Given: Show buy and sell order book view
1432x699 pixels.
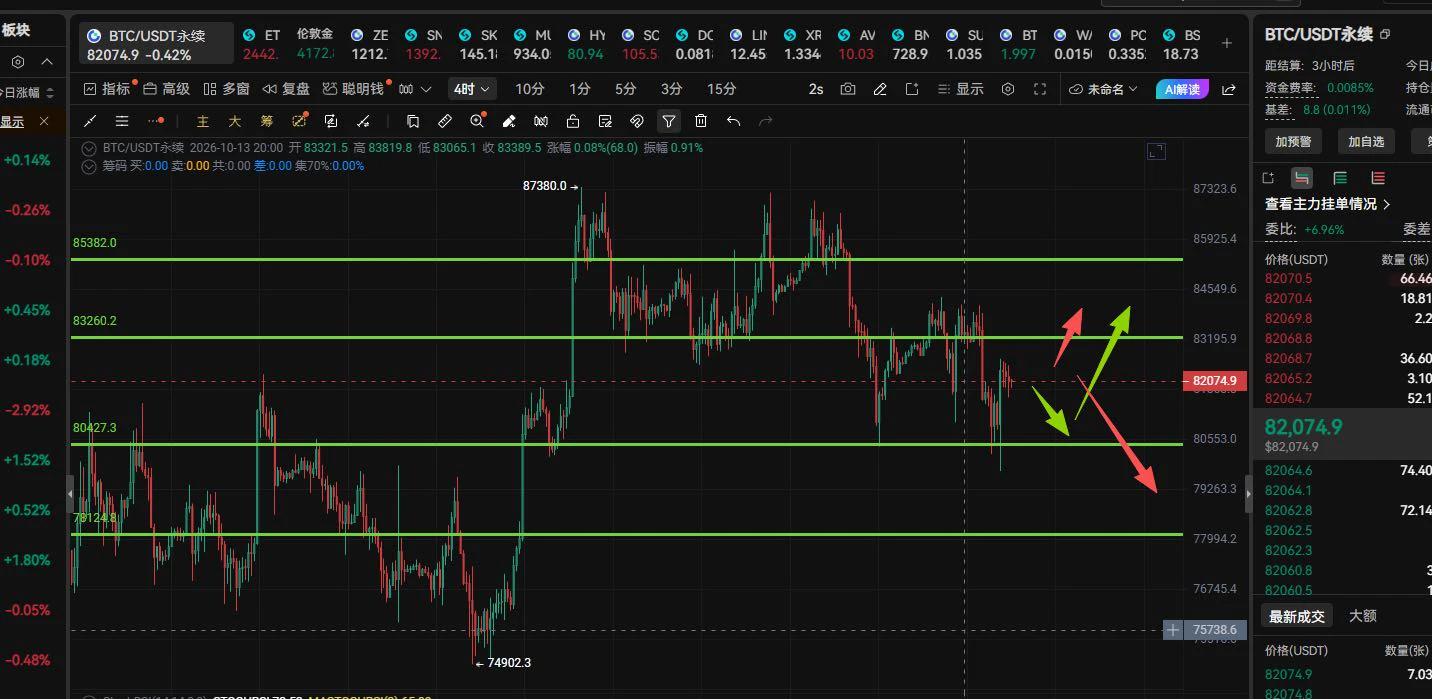Looking at the screenshot, I should tap(1302, 178).
